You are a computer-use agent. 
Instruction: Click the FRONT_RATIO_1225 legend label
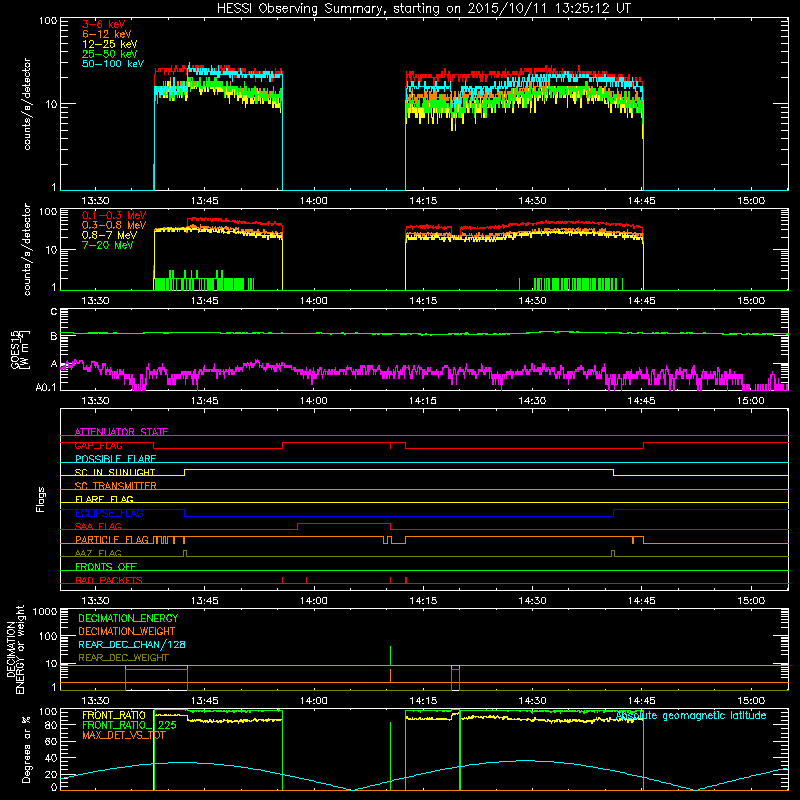(129, 725)
